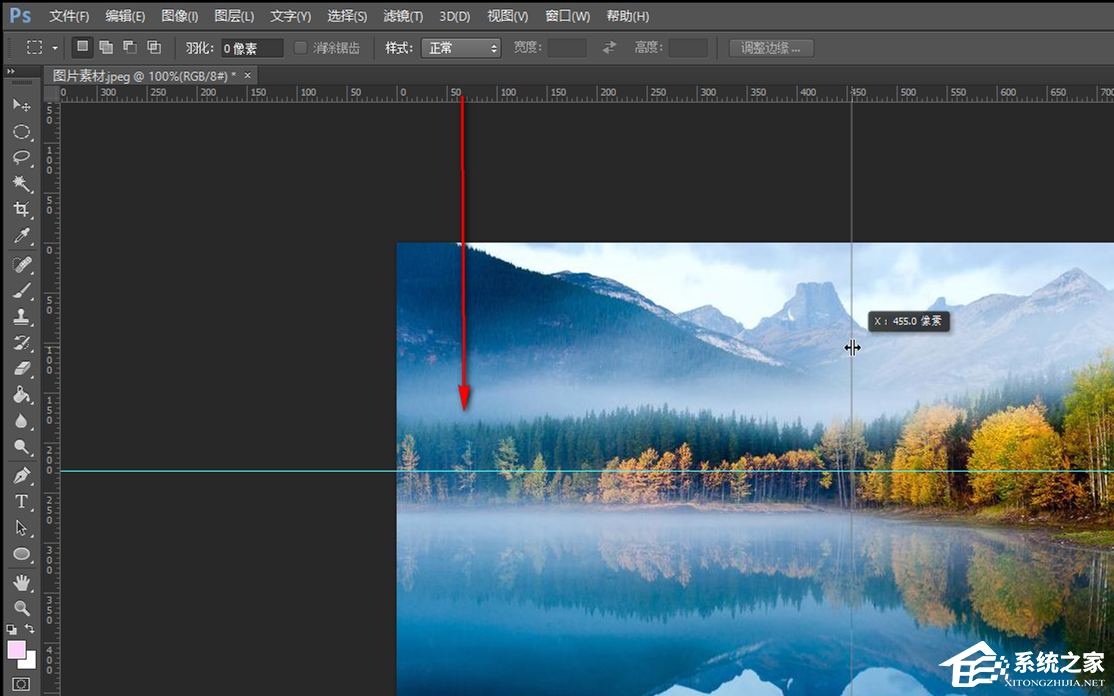Select the Horizontal Type tool
The height and width of the screenshot is (696, 1114).
click(21, 501)
